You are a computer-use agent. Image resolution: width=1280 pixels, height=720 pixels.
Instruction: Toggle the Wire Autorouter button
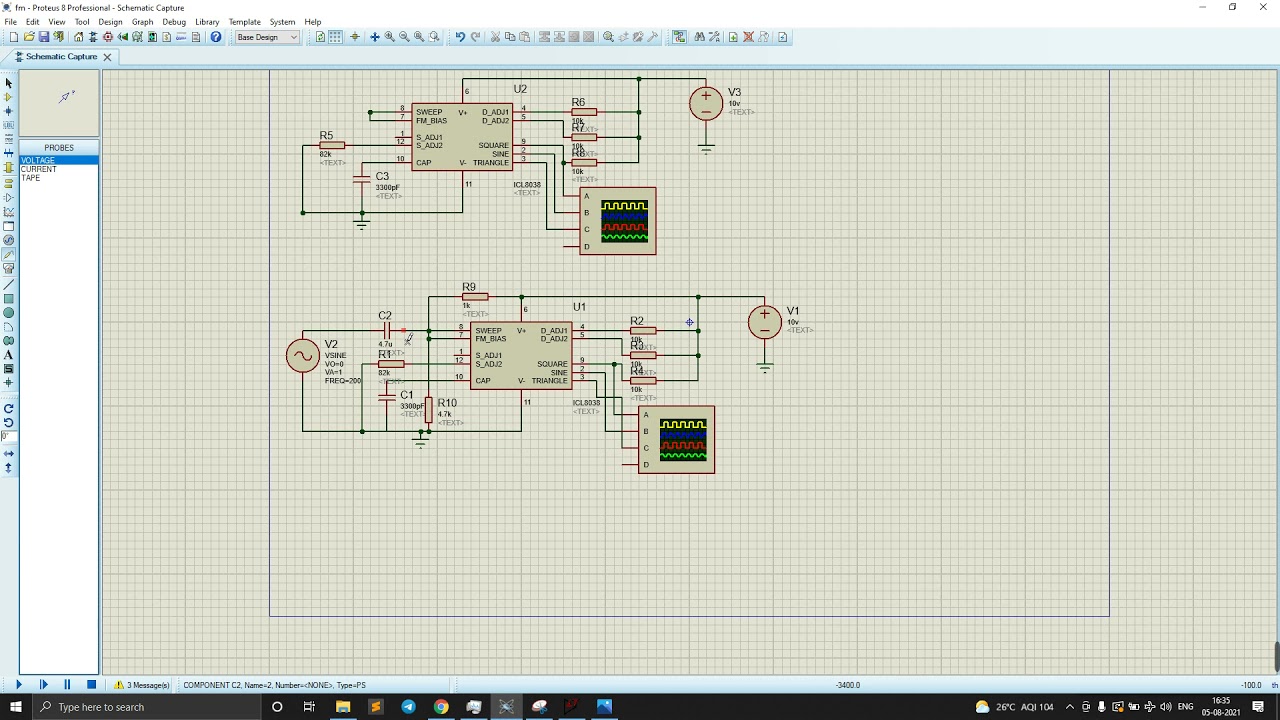pos(679,37)
